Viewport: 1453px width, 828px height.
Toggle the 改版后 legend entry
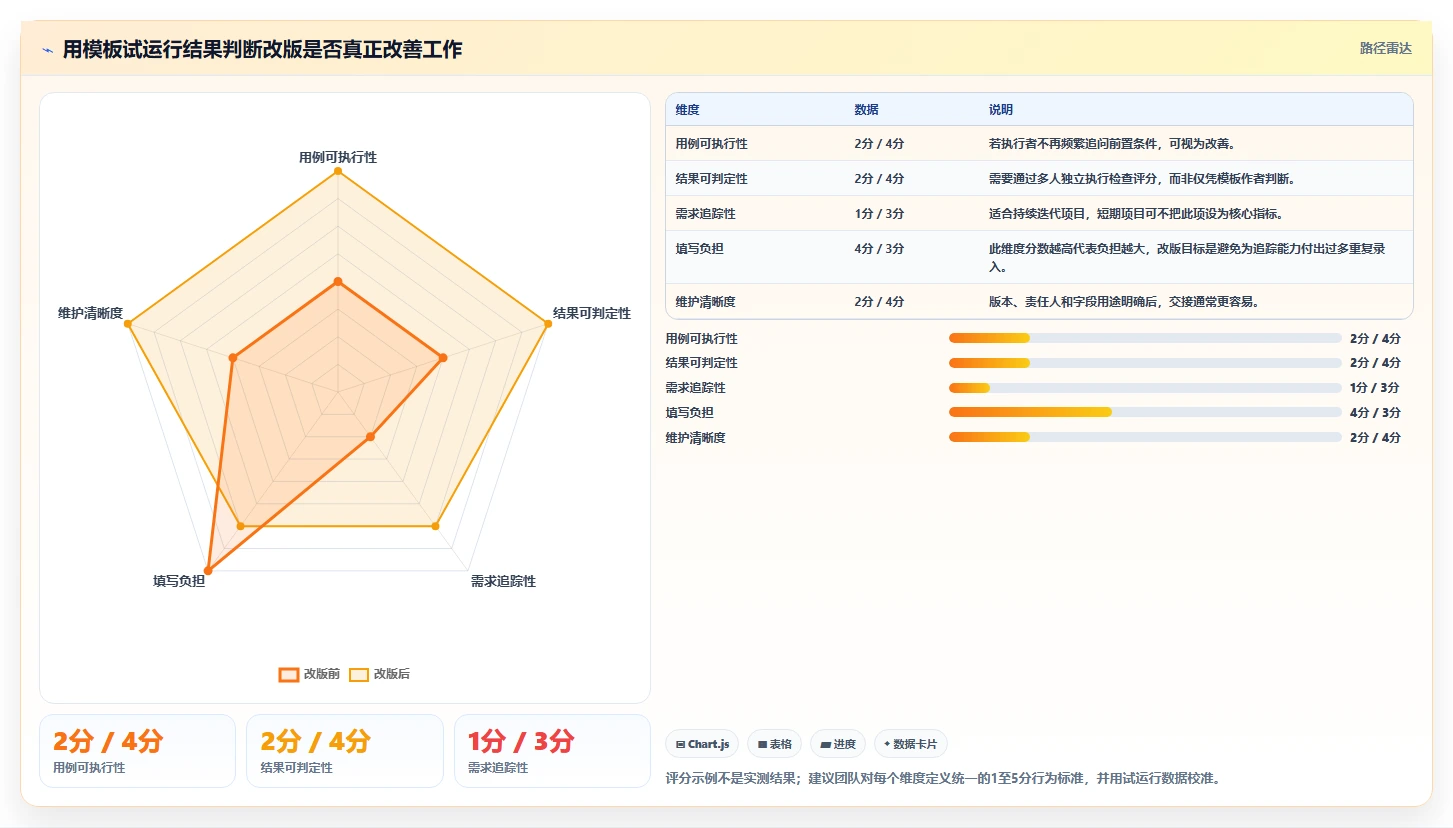[379, 674]
